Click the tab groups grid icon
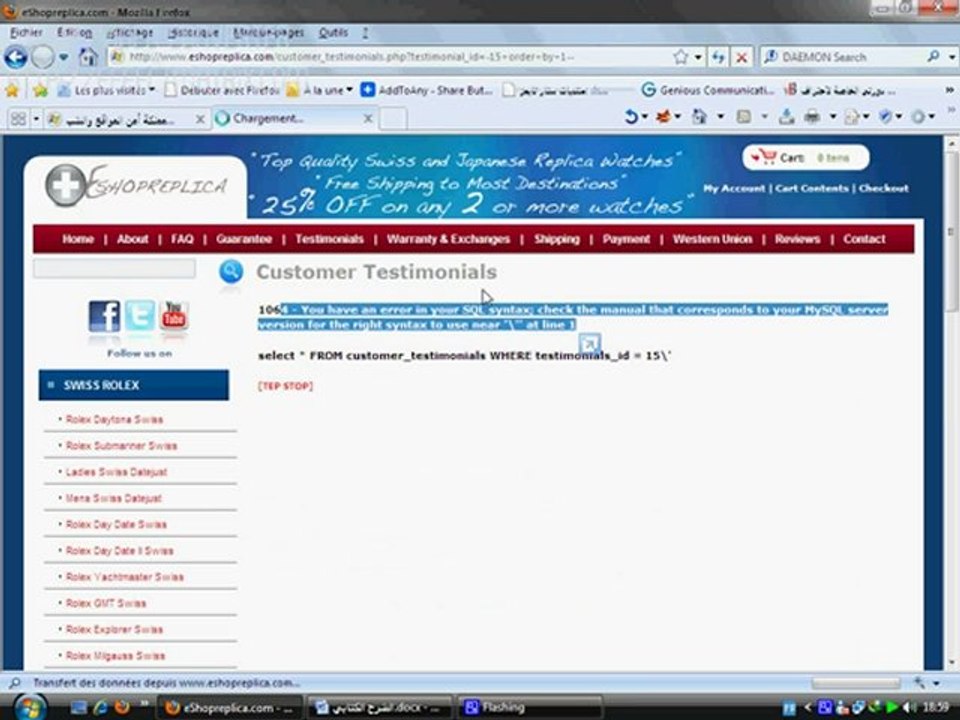Viewport: 960px width, 720px height. (x=18, y=119)
